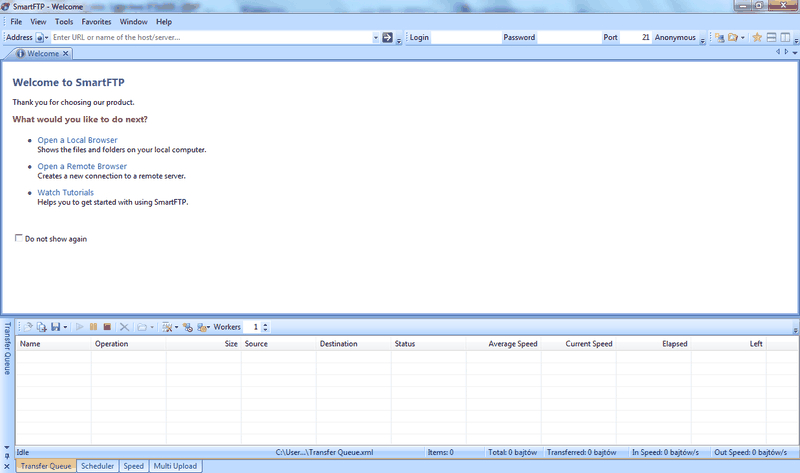Click the Password input field
The height and width of the screenshot is (473, 800).
(x=569, y=37)
